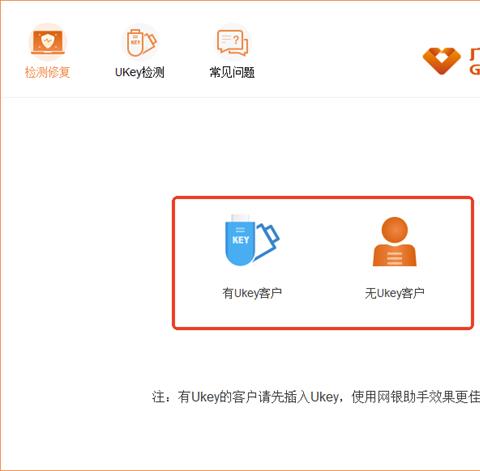The height and width of the screenshot is (471, 480).
Task: Choose the 无Ukey客户 option label
Action: pyautogui.click(x=395, y=293)
